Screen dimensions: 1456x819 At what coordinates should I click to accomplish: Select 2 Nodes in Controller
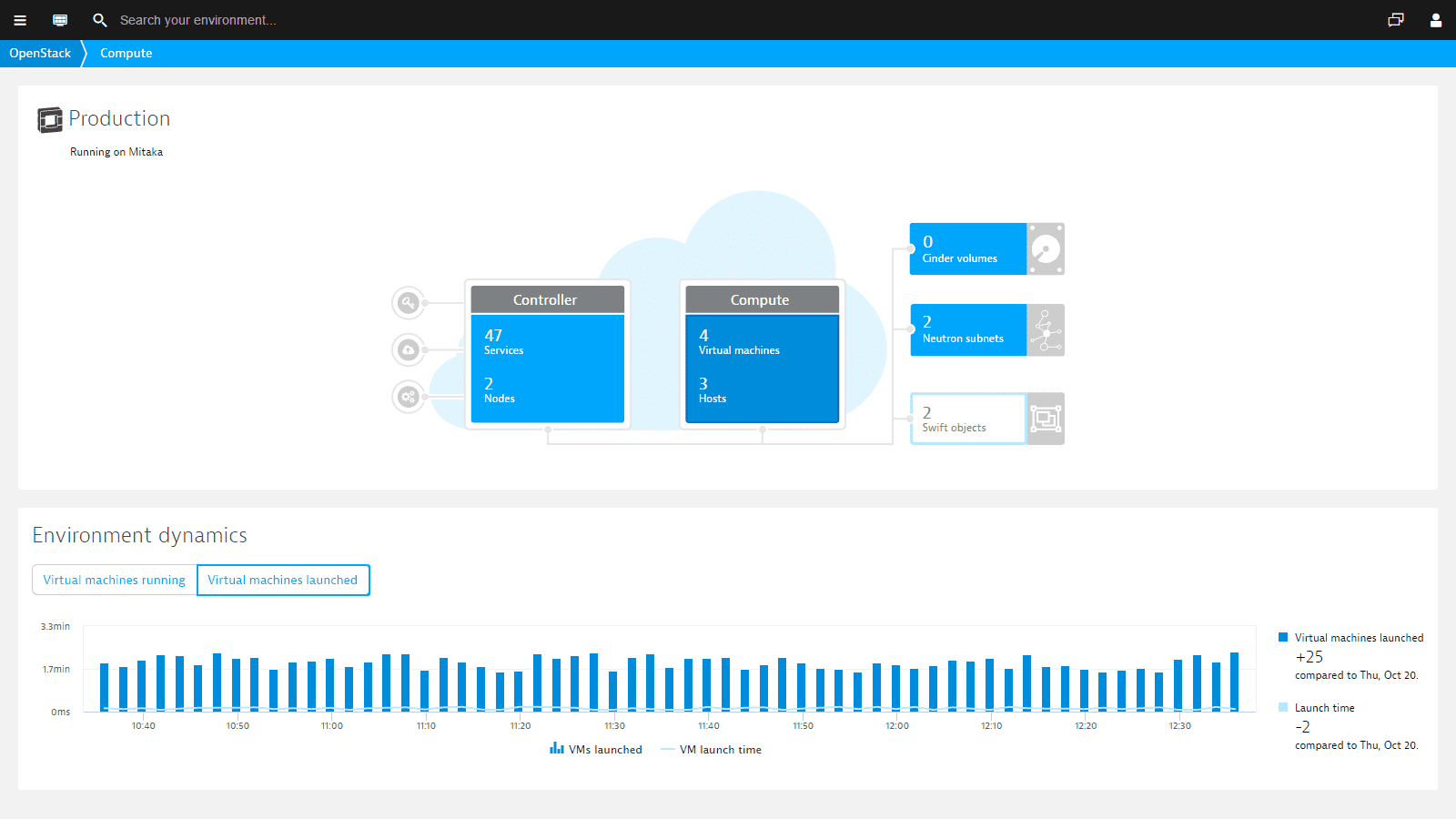[x=499, y=390]
